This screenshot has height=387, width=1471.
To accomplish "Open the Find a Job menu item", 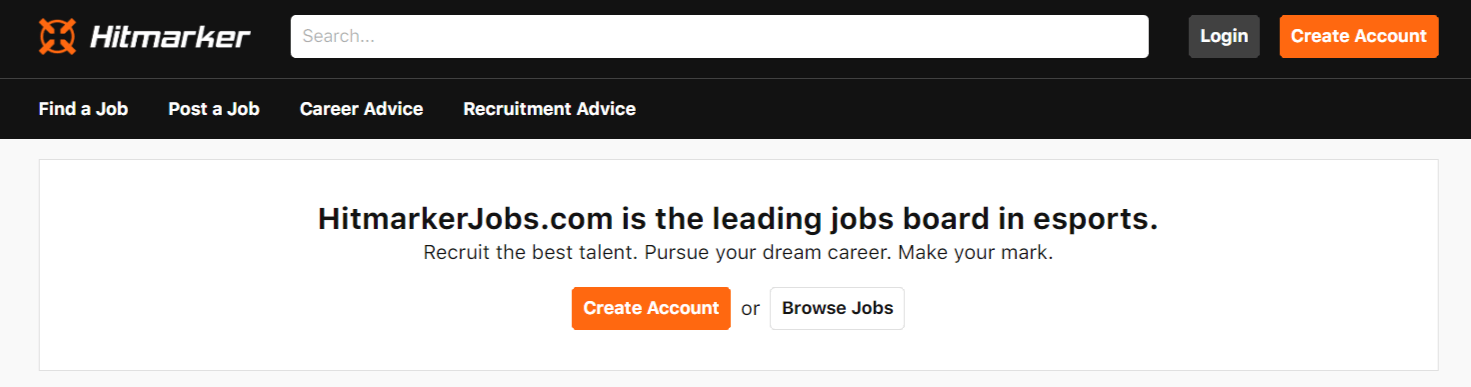I will [x=83, y=109].
